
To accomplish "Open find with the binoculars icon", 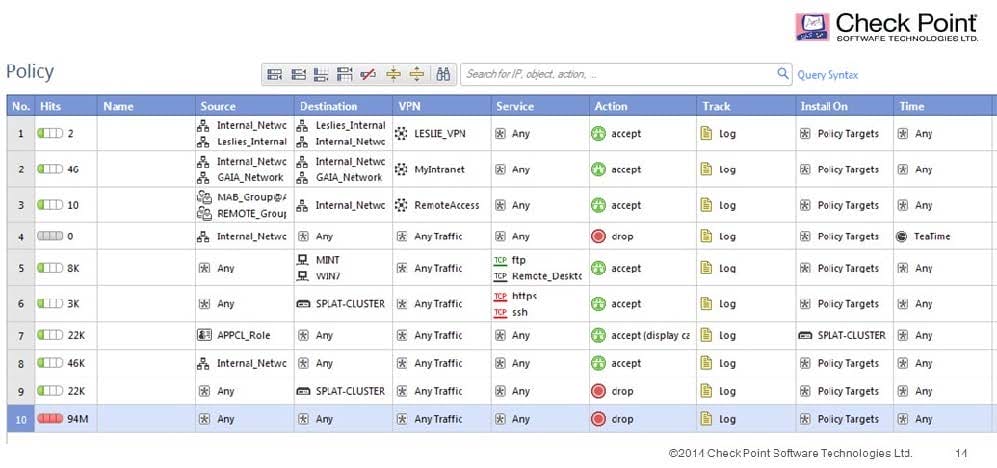I will click(443, 74).
